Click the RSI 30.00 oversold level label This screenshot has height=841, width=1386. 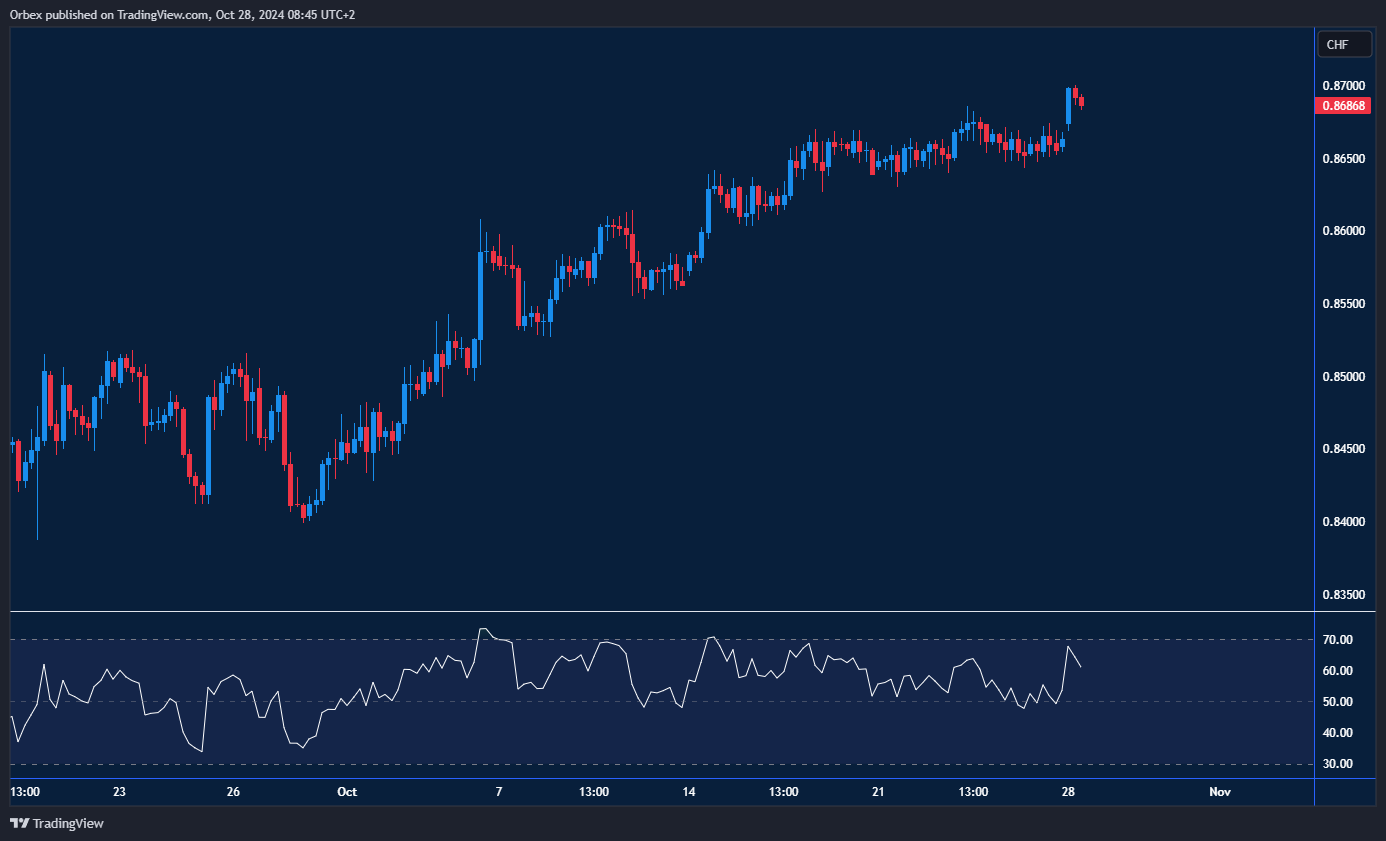(1338, 764)
